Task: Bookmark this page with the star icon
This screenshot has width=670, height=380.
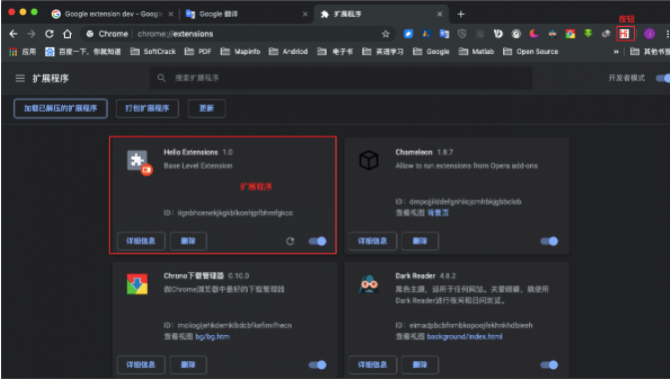Action: [385, 34]
